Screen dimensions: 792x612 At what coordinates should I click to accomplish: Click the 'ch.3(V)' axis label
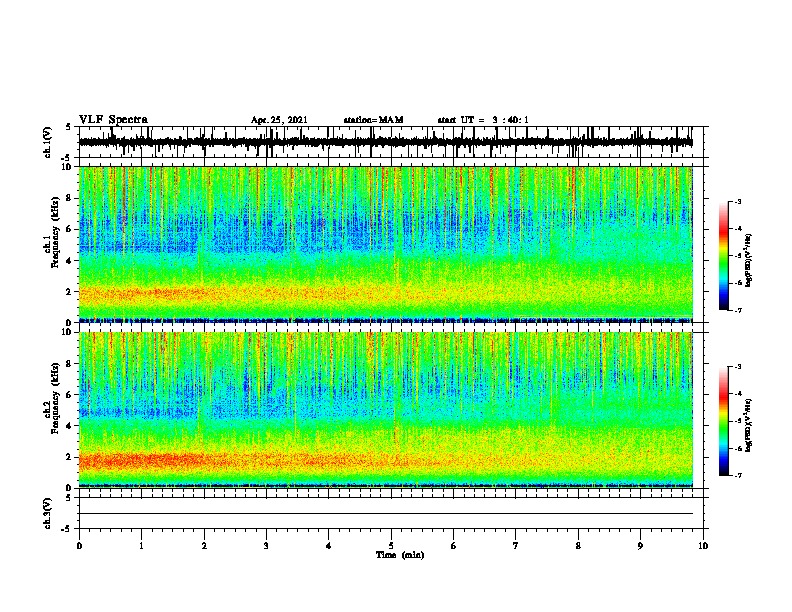[48, 514]
